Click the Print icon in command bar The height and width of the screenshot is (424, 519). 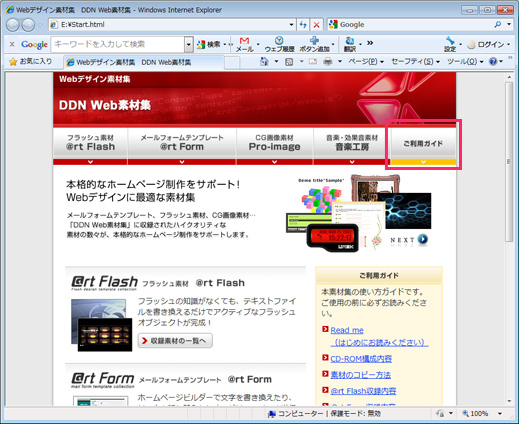[x=328, y=62]
